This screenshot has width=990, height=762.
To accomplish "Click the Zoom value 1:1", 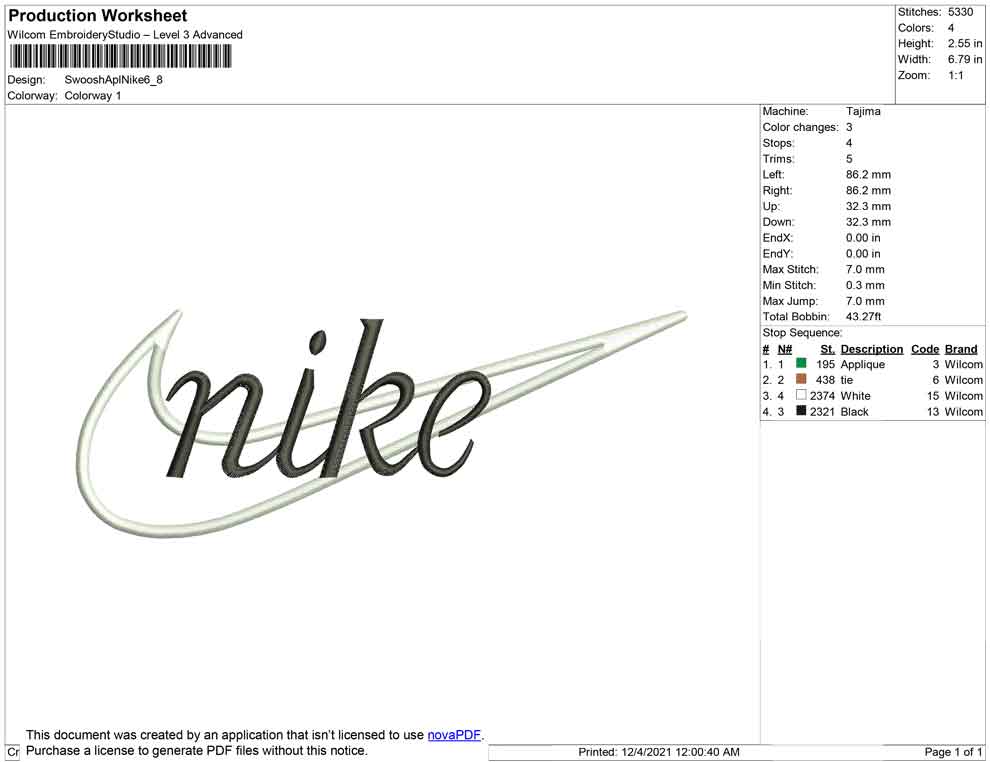I will coord(956,75).
